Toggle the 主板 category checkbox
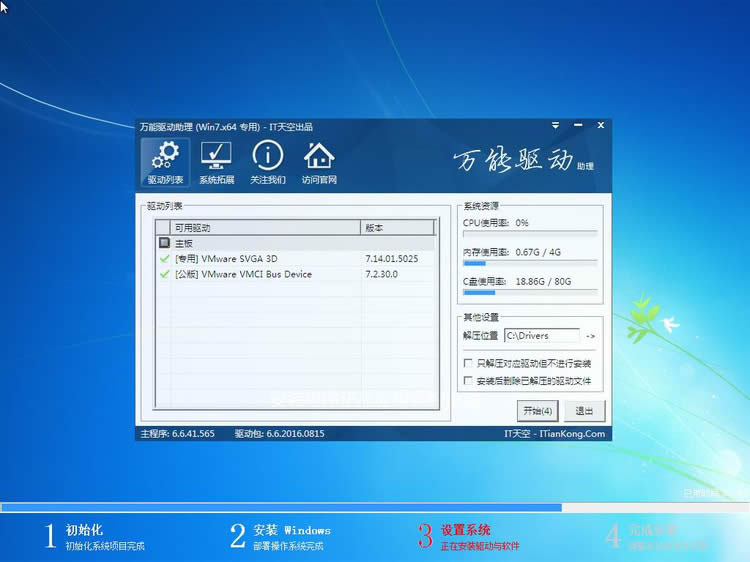750x562 pixels. coord(164,243)
